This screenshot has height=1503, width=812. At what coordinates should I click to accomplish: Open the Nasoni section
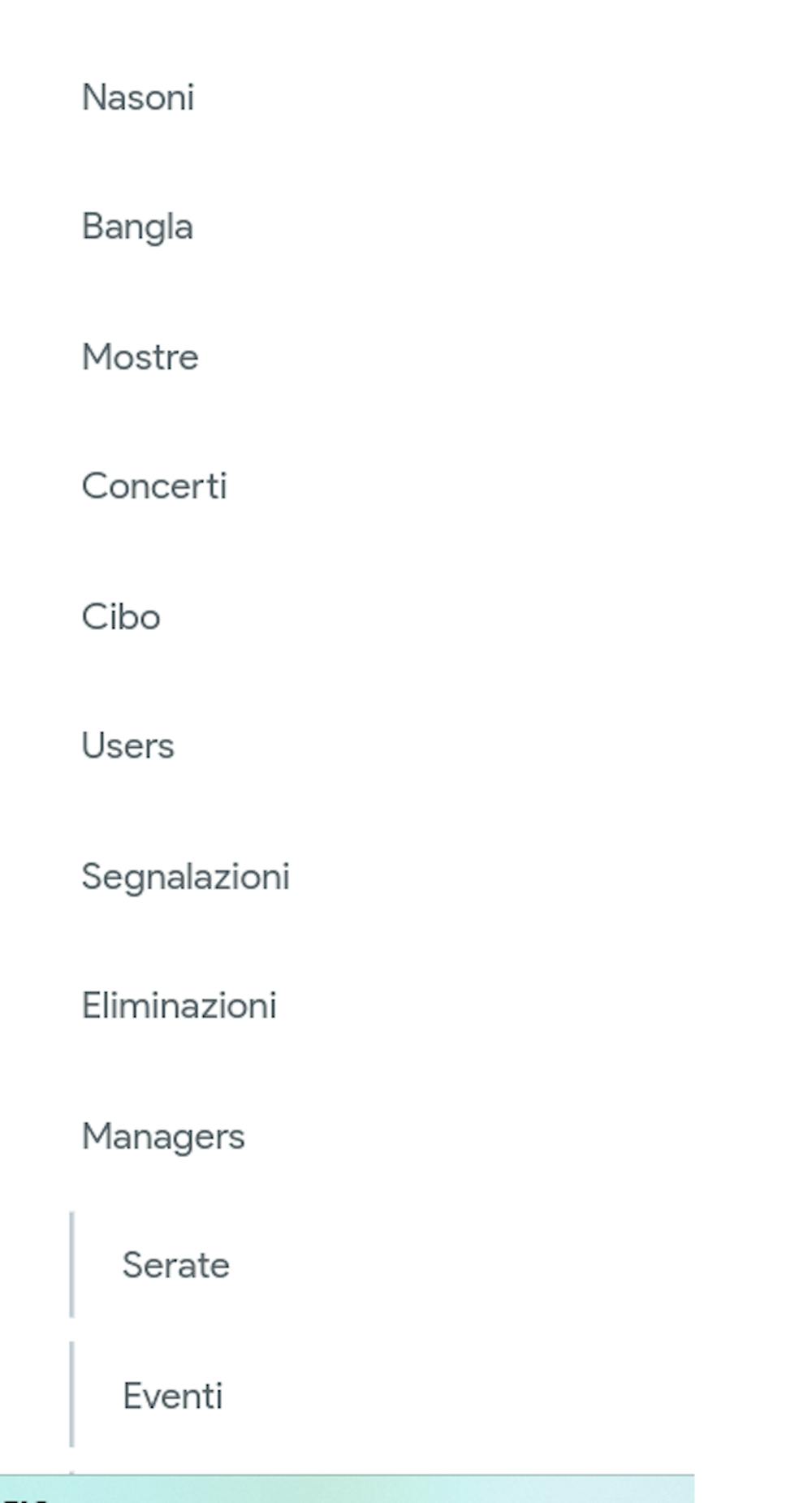(138, 97)
